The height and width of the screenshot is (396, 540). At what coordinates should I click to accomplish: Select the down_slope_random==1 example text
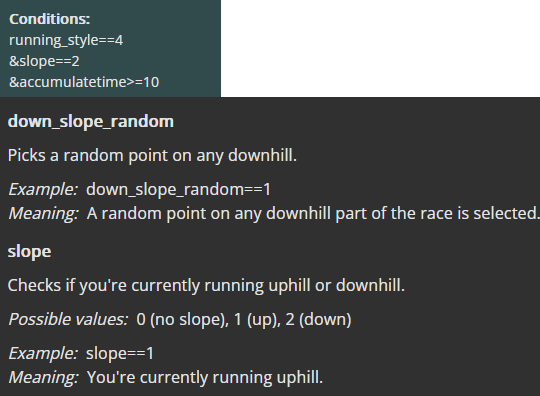pos(178,190)
